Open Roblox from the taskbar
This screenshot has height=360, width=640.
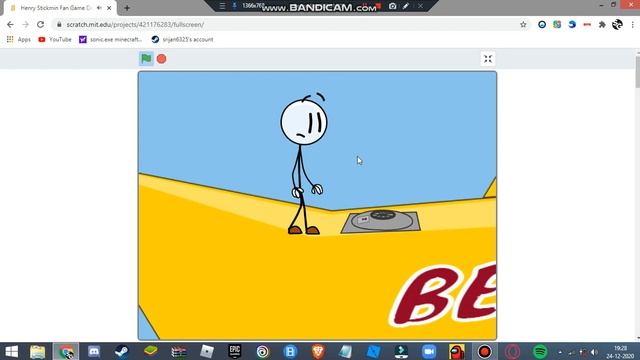click(207, 351)
